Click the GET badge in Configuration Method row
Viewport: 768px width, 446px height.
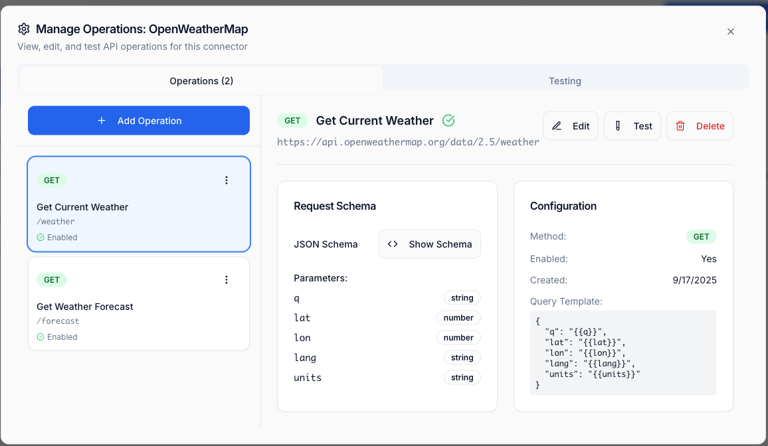tap(701, 236)
